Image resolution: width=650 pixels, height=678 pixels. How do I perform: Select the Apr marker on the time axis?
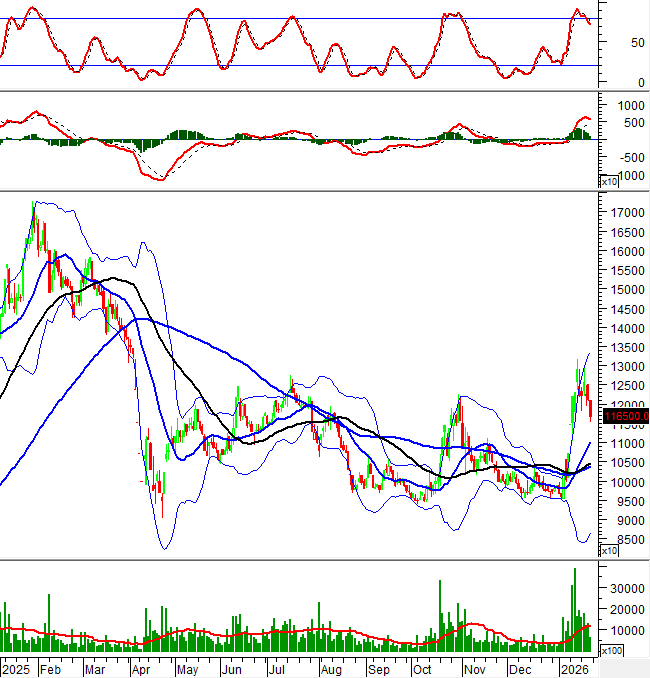(140, 667)
